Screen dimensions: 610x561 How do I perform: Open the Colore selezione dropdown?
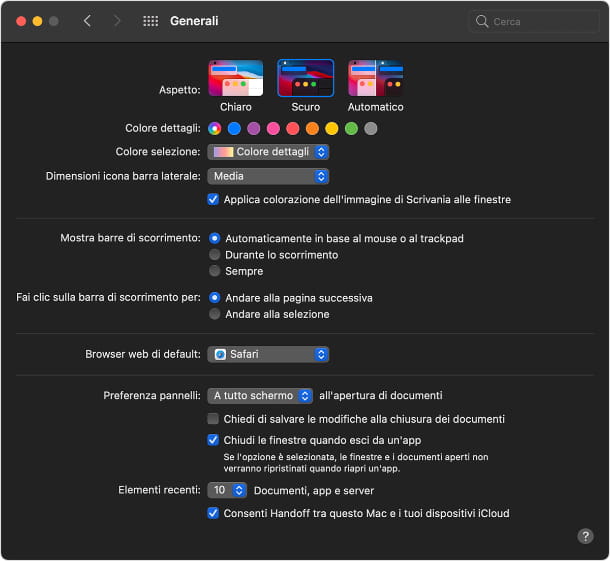268,152
